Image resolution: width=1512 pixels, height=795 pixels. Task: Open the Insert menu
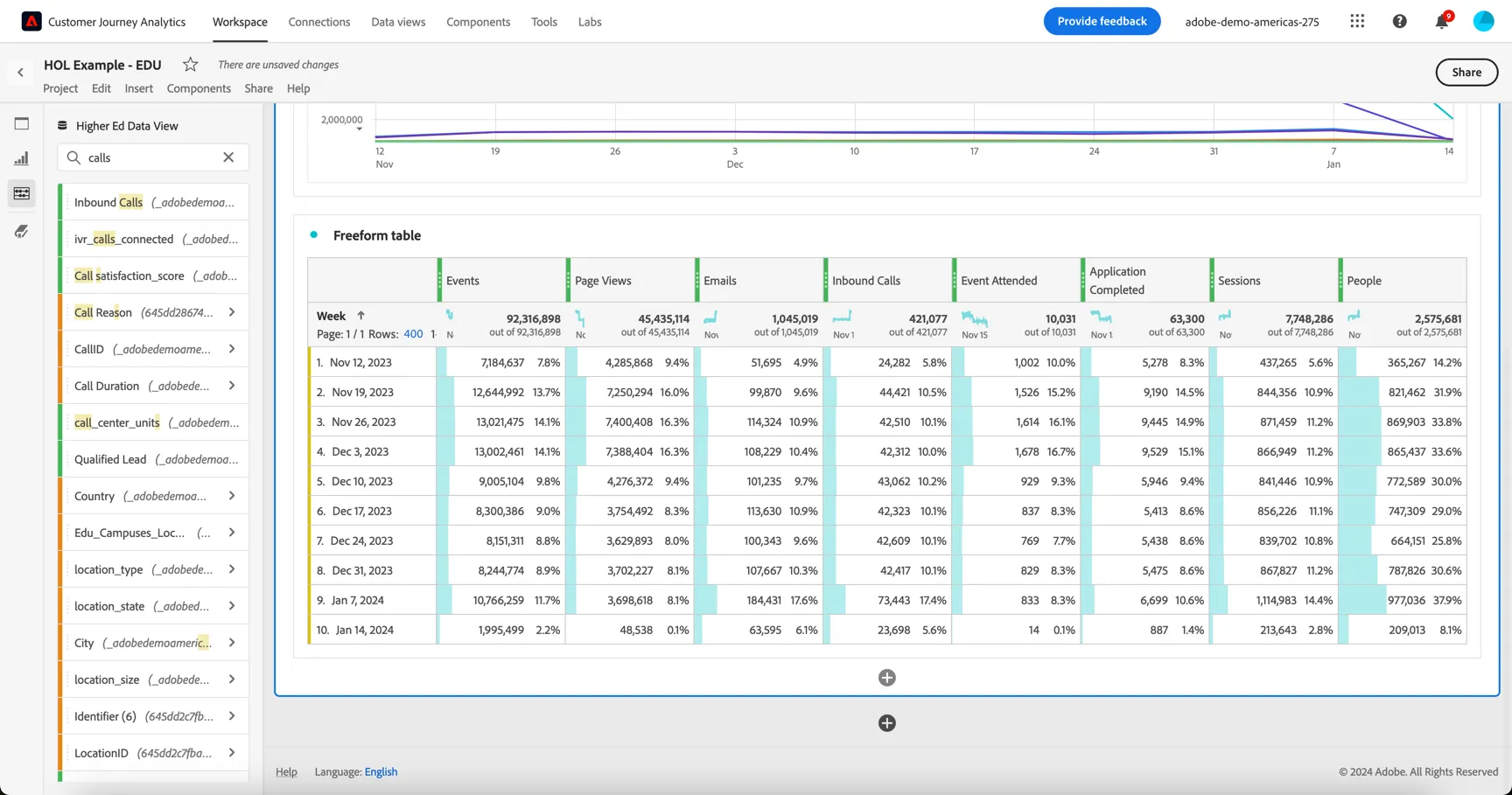[138, 88]
